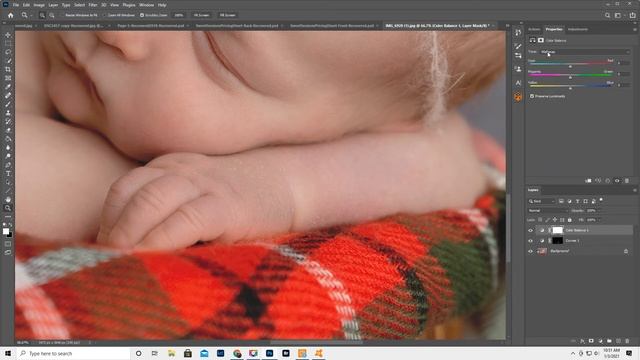
Task: Open Photoshop search icon at top right
Action: pyautogui.click(x=607, y=15)
